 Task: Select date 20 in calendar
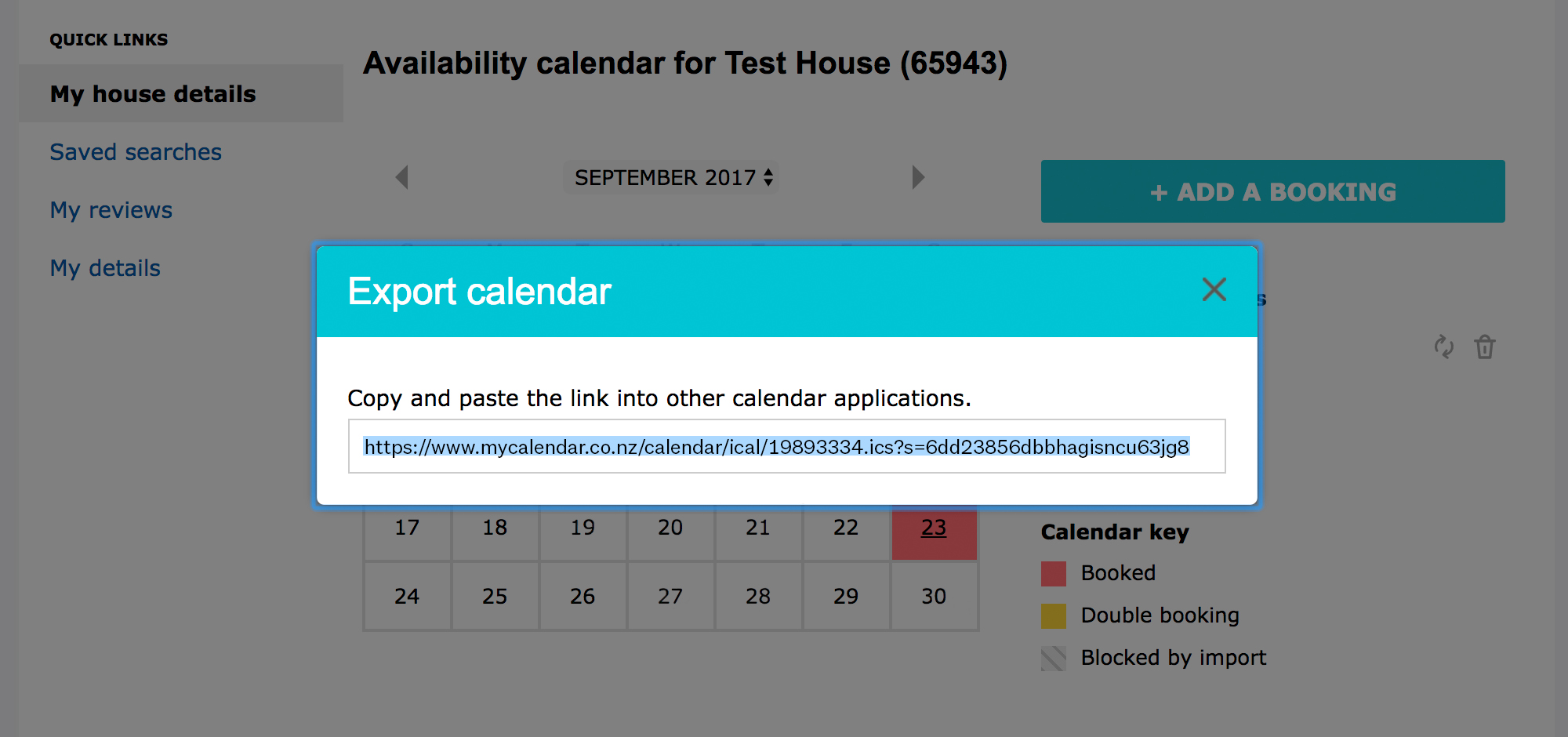point(670,528)
